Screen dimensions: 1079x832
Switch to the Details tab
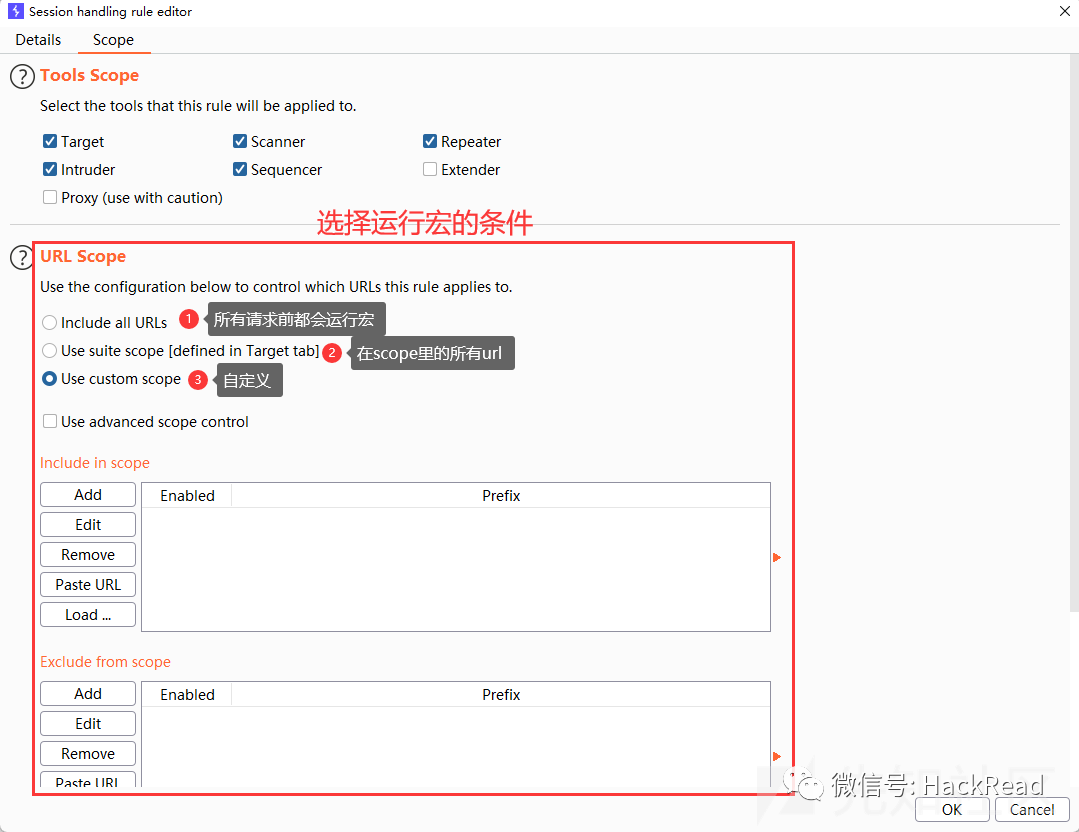[x=39, y=40]
